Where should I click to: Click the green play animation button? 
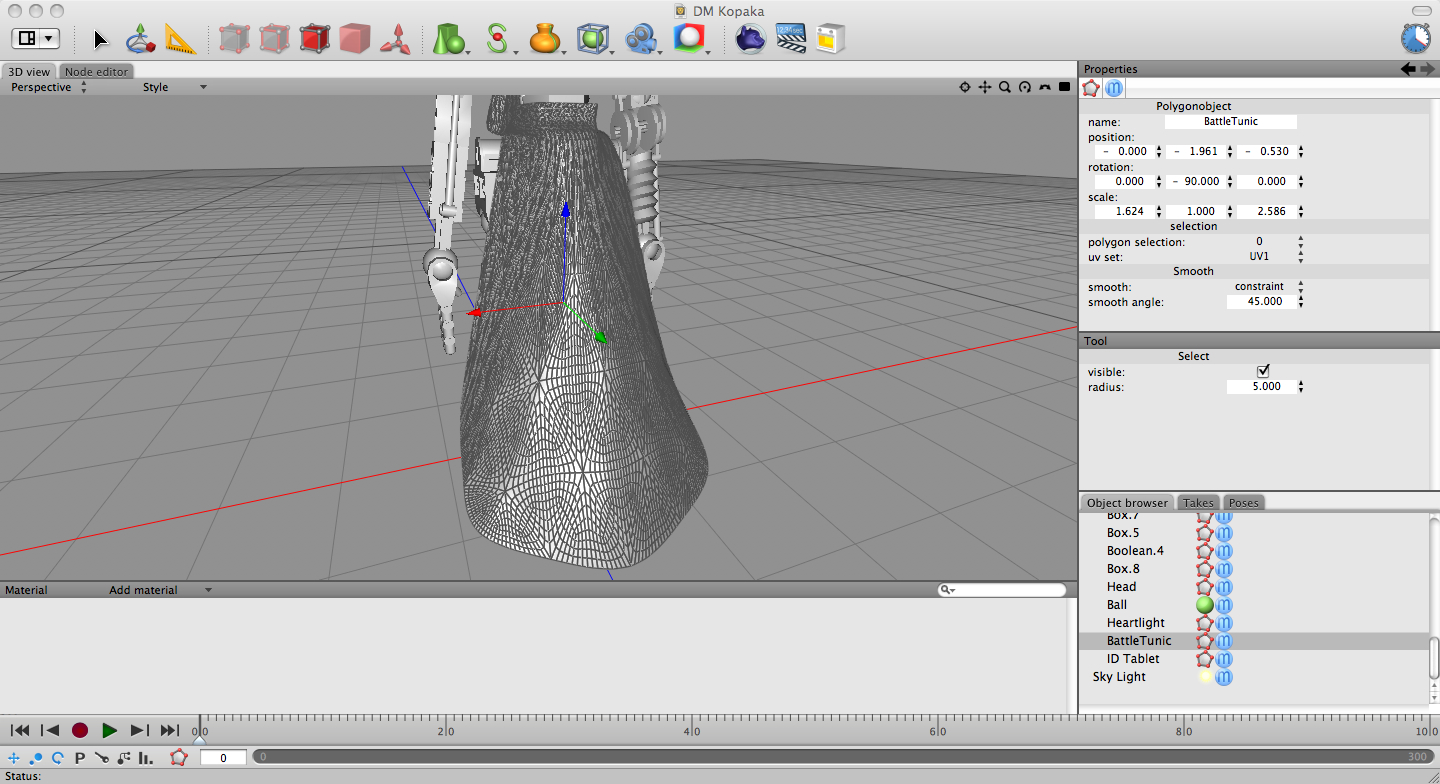tap(109, 731)
